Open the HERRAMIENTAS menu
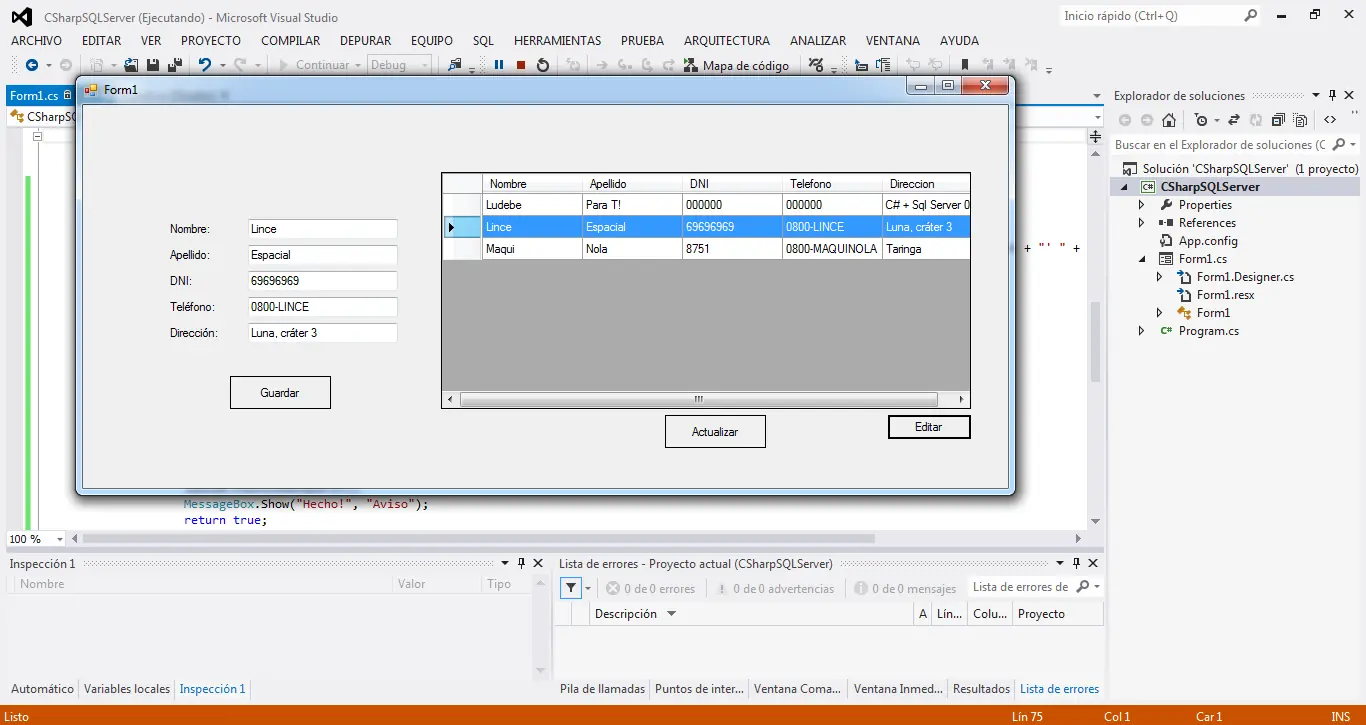 557,41
